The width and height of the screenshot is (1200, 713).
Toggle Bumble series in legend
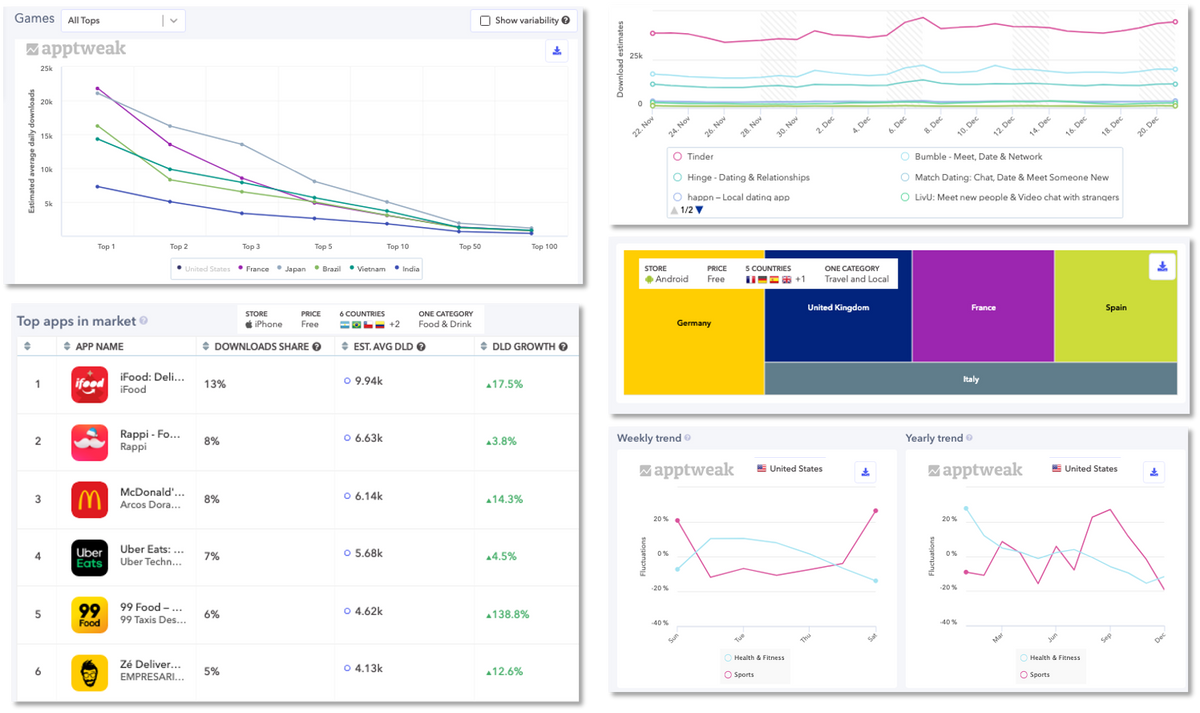(x=971, y=157)
